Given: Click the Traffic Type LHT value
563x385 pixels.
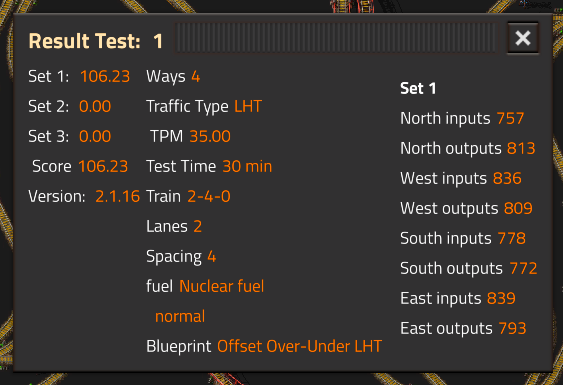Looking at the screenshot, I should click(248, 107).
